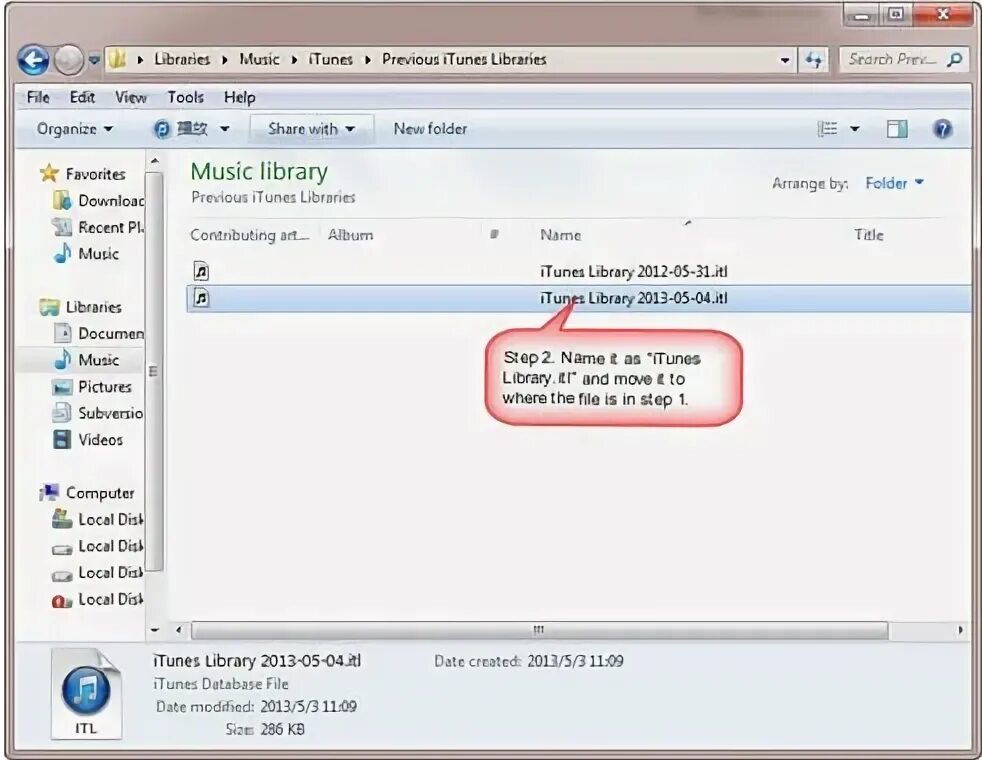
Task: Click the Favorites star icon
Action: coord(49,173)
